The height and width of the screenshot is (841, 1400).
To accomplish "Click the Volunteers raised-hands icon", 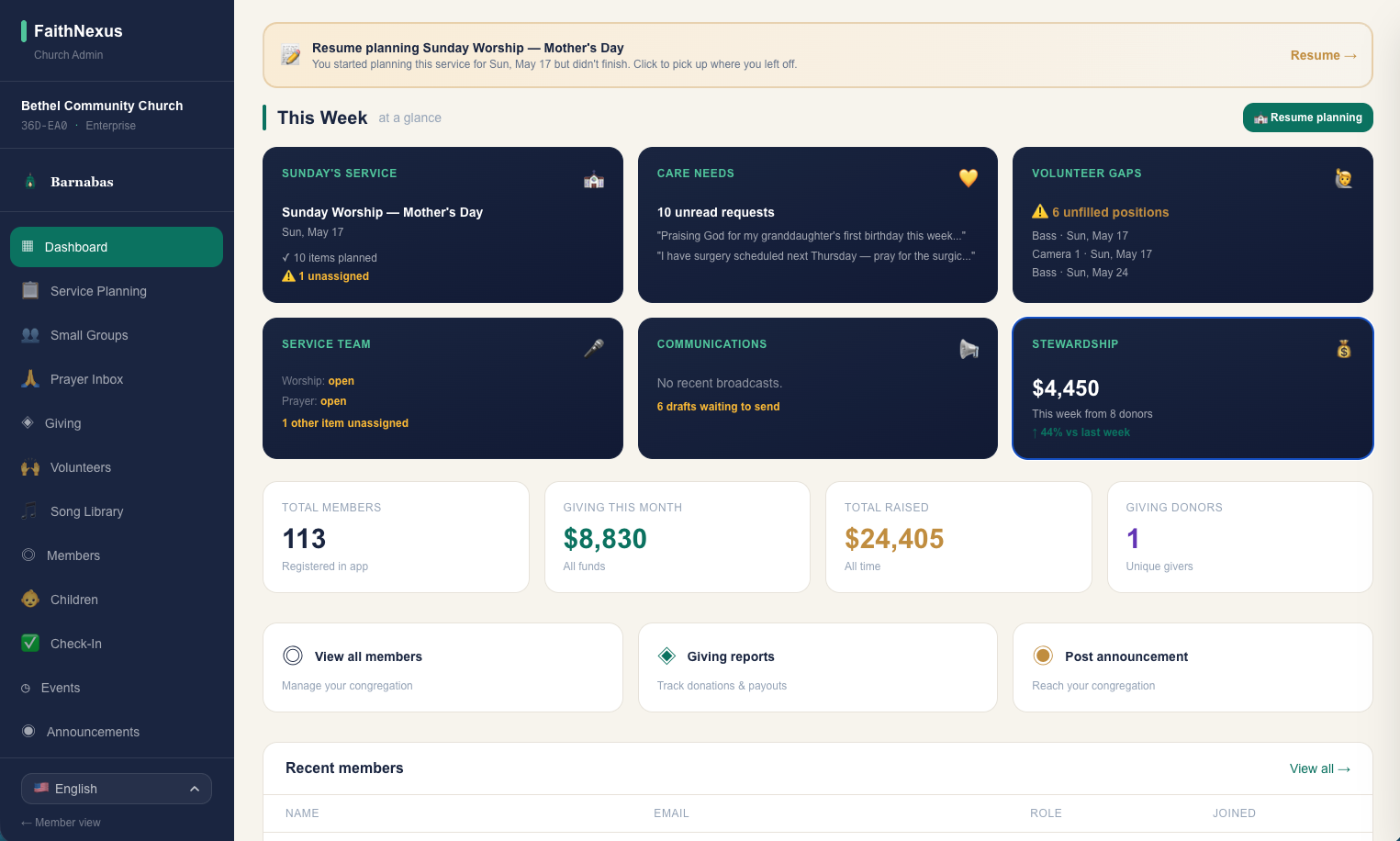I will (30, 466).
